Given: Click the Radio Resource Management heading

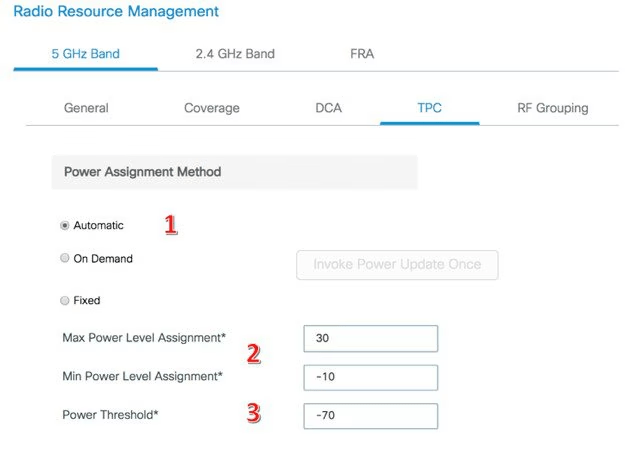Looking at the screenshot, I should [x=115, y=12].
